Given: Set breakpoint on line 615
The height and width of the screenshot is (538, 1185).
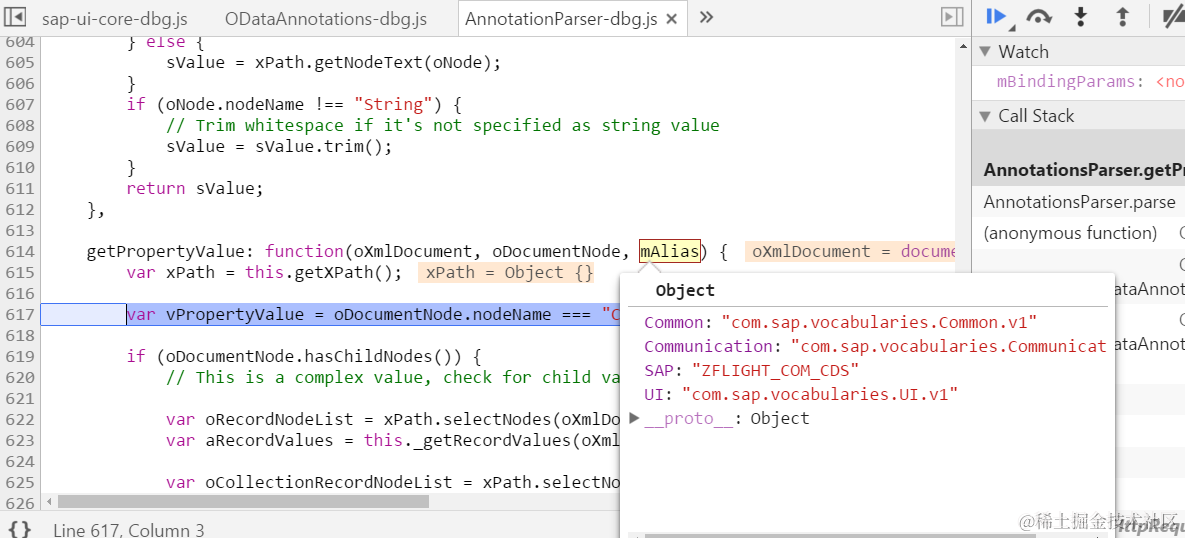Looking at the screenshot, I should 18,272.
